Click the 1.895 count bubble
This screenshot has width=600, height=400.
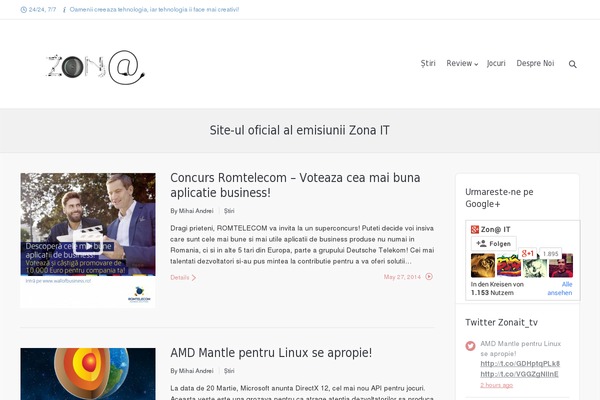tap(550, 254)
